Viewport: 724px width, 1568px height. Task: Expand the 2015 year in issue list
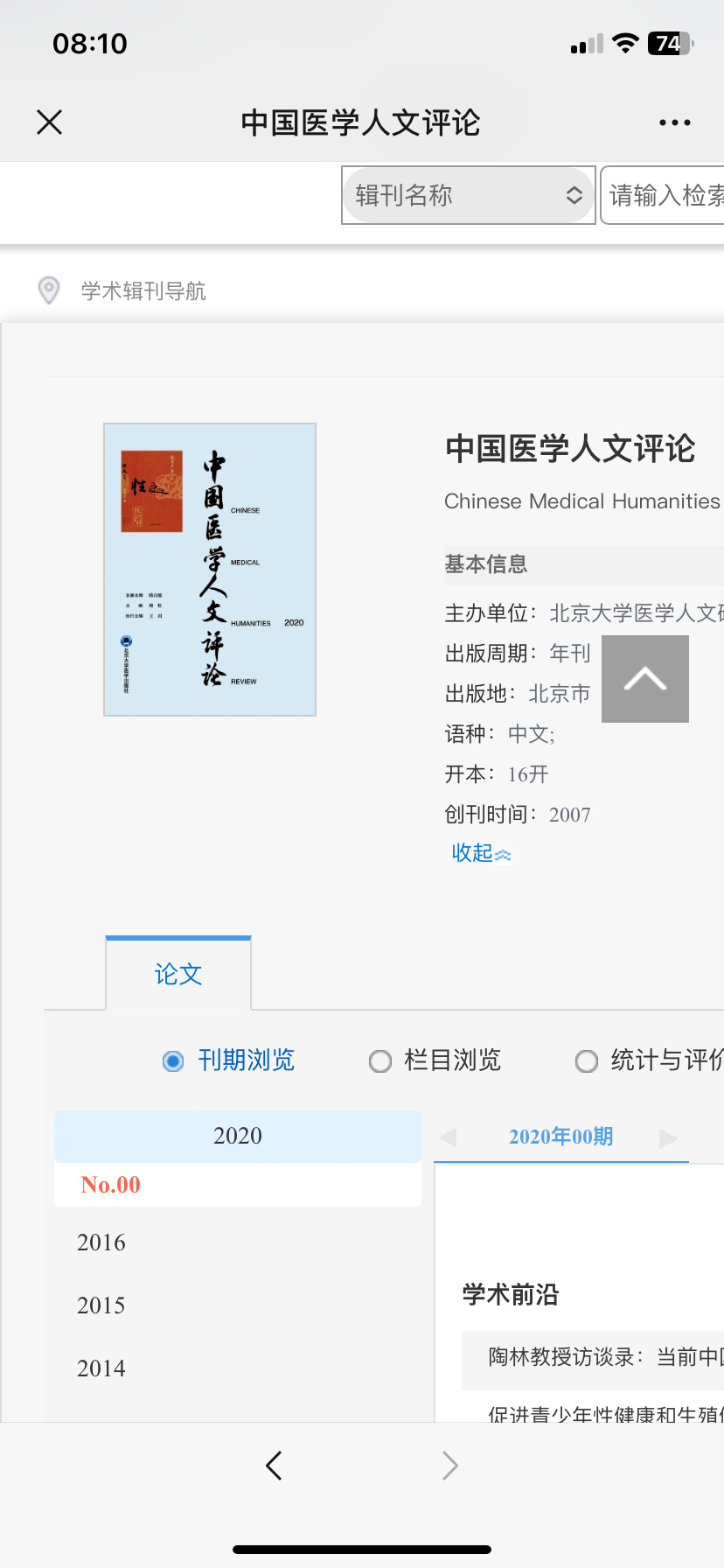[x=101, y=1305]
